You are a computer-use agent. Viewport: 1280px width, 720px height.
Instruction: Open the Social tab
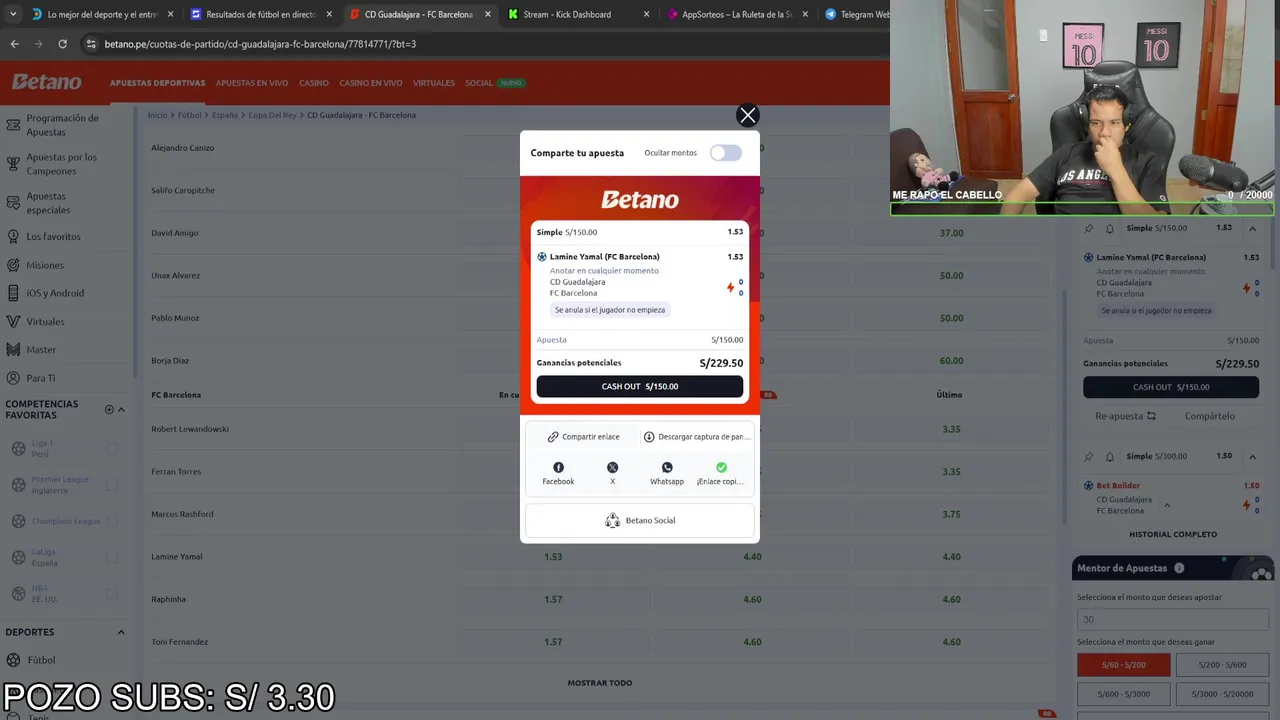pyautogui.click(x=479, y=83)
